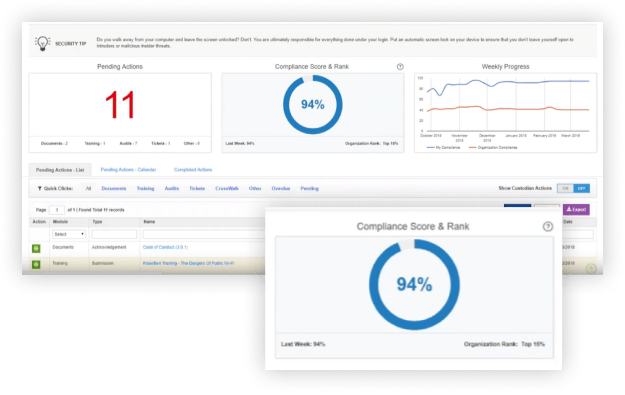Viewport: 625px width, 395px height.
Task: Click the enlarged 94% compliance donut chart
Action: click(414, 285)
